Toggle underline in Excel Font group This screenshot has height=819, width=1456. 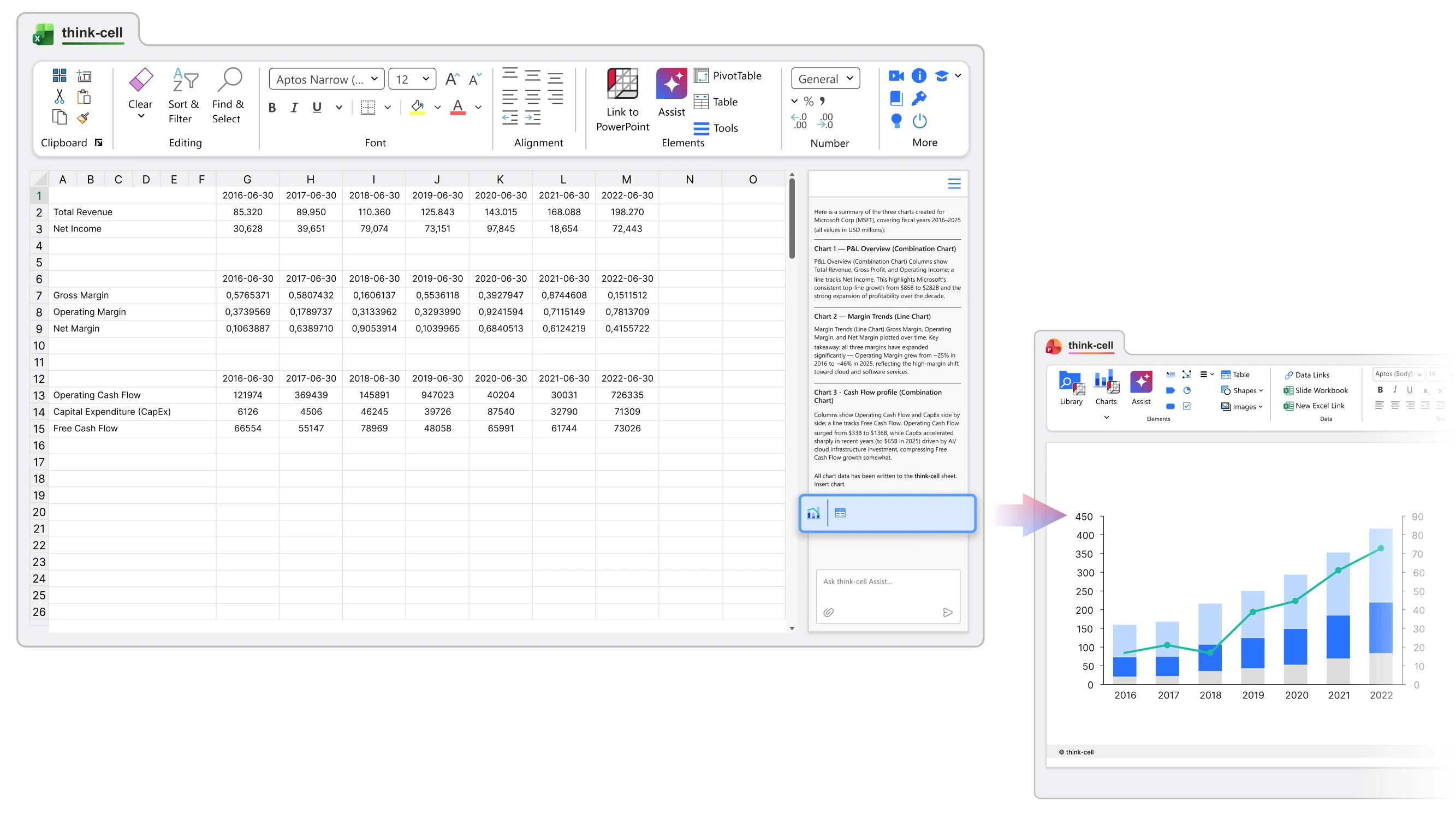pos(317,108)
